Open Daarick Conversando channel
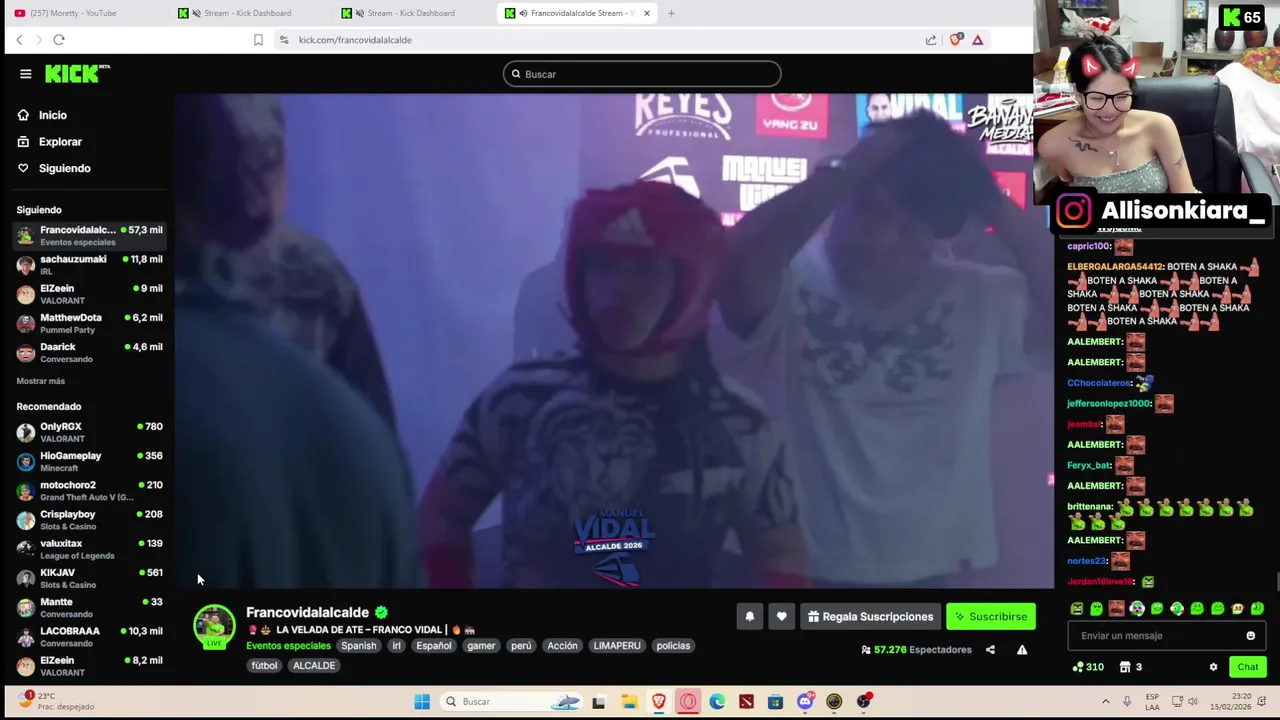Viewport: 1280px width, 720px height. pos(89,352)
